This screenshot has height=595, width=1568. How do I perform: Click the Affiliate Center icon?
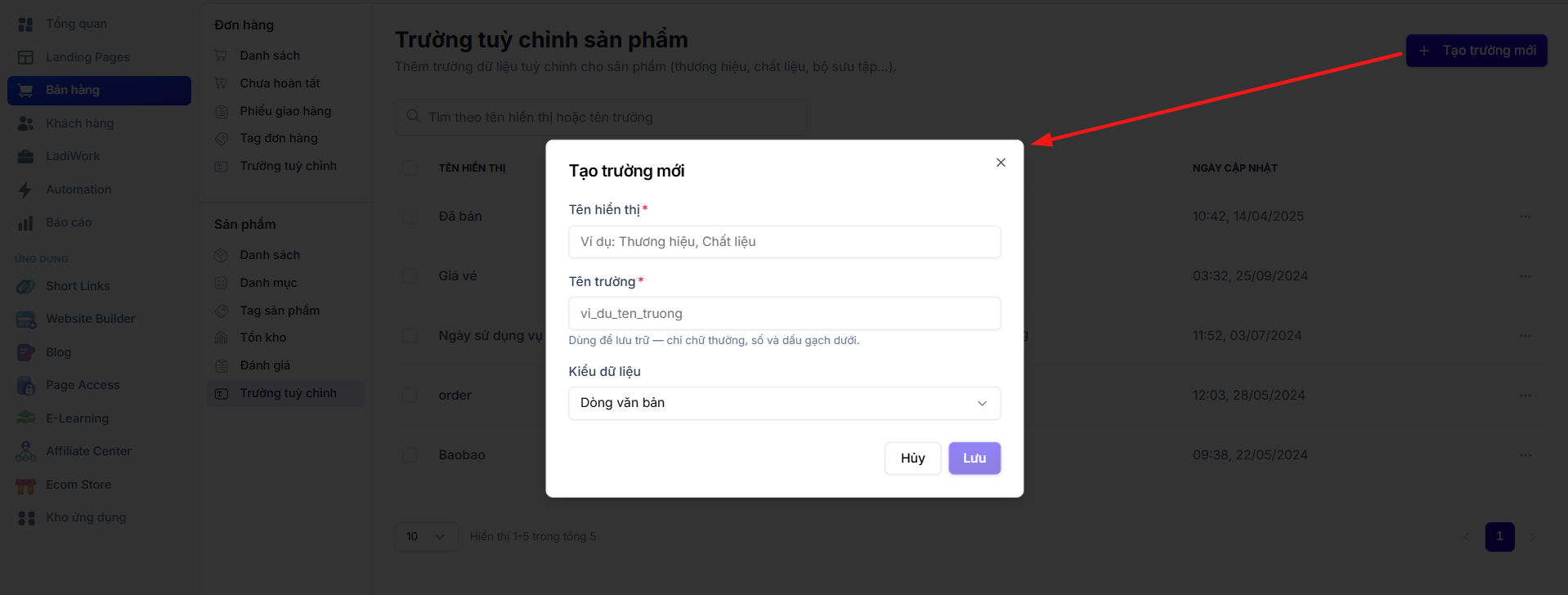[x=25, y=451]
